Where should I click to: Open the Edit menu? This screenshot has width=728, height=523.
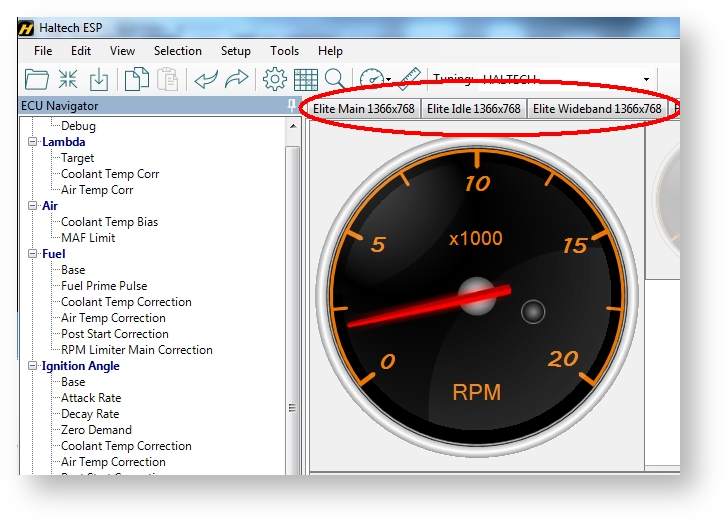81,51
